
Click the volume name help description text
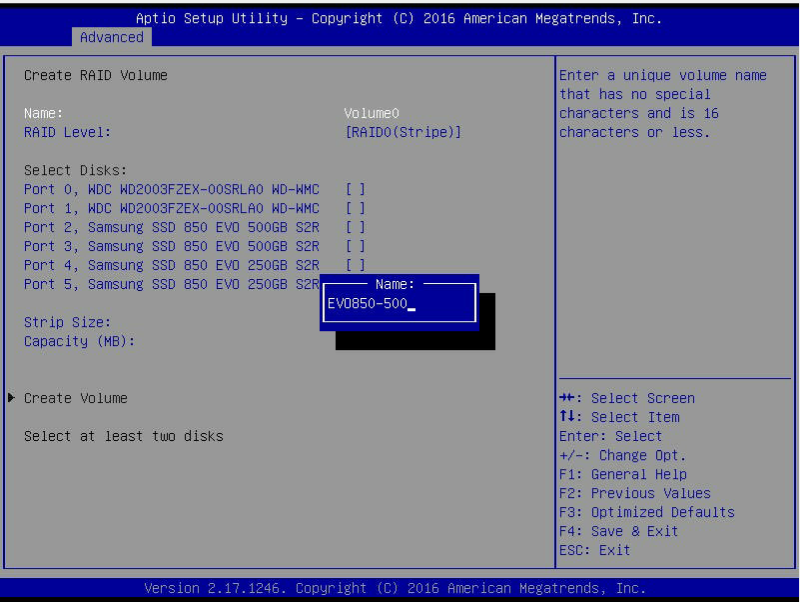tap(662, 104)
